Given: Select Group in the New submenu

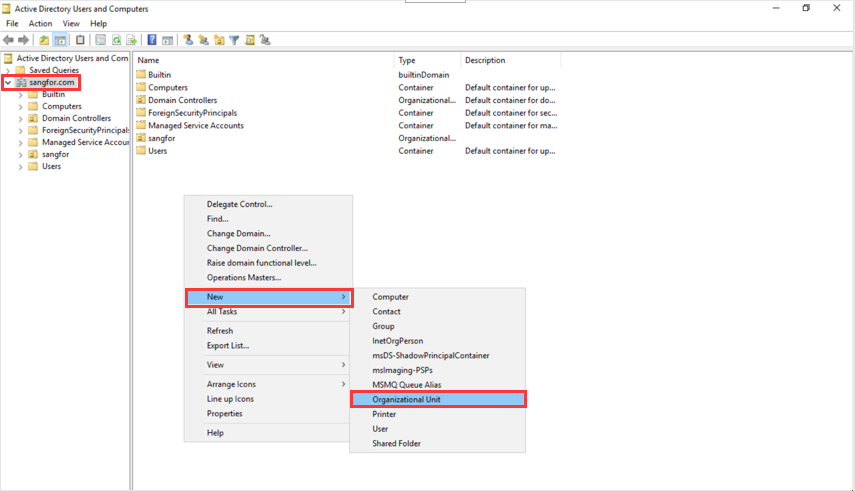Looking at the screenshot, I should pos(383,326).
